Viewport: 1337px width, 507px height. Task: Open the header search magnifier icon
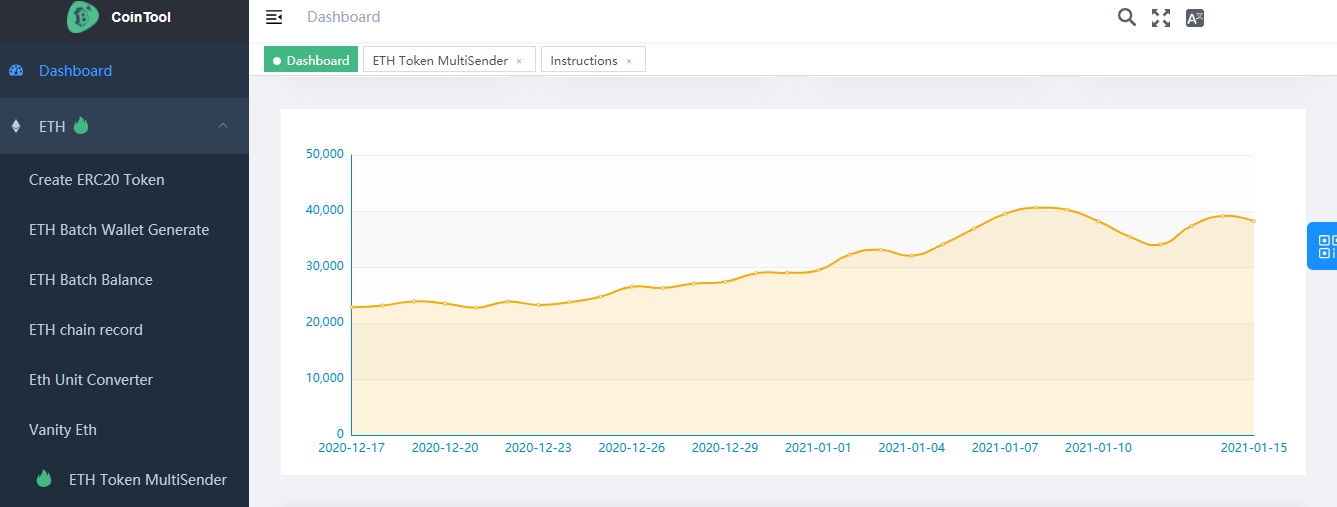pos(1127,17)
